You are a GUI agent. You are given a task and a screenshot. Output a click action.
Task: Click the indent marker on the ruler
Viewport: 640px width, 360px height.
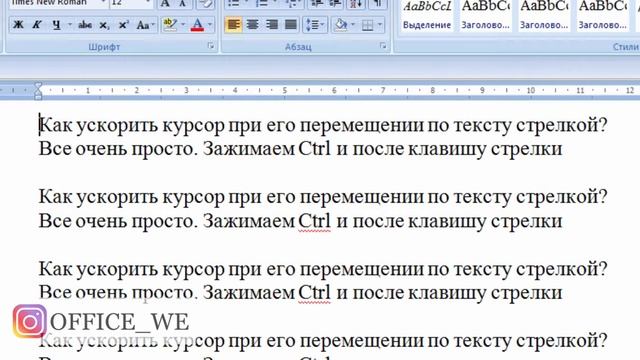pyautogui.click(x=38, y=91)
